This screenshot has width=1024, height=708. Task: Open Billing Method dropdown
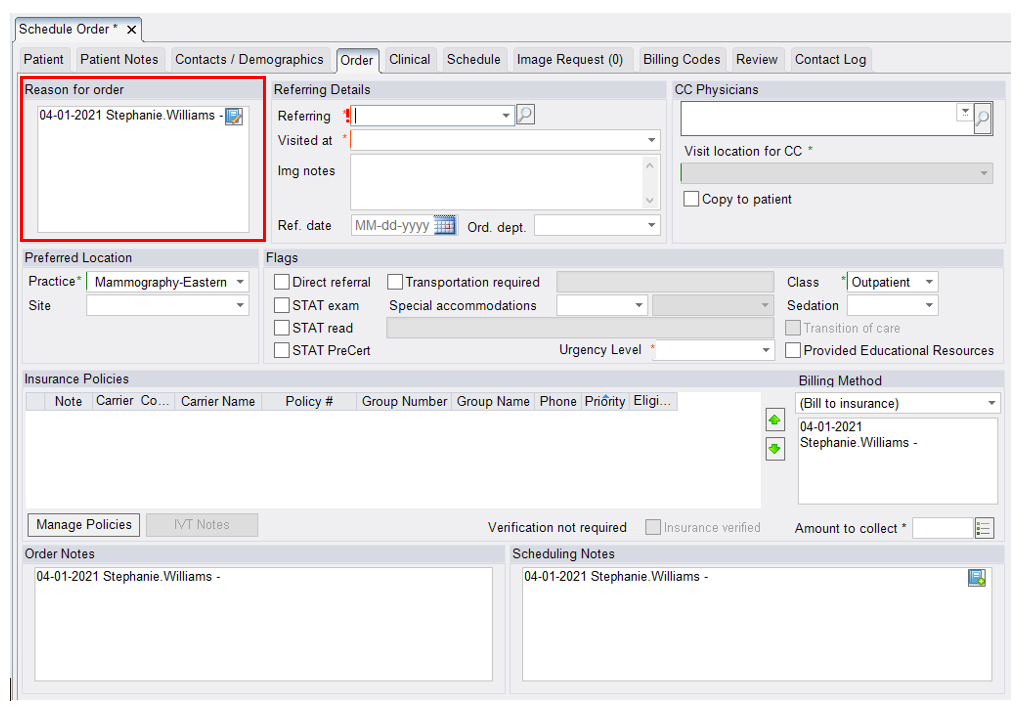pyautogui.click(x=991, y=403)
